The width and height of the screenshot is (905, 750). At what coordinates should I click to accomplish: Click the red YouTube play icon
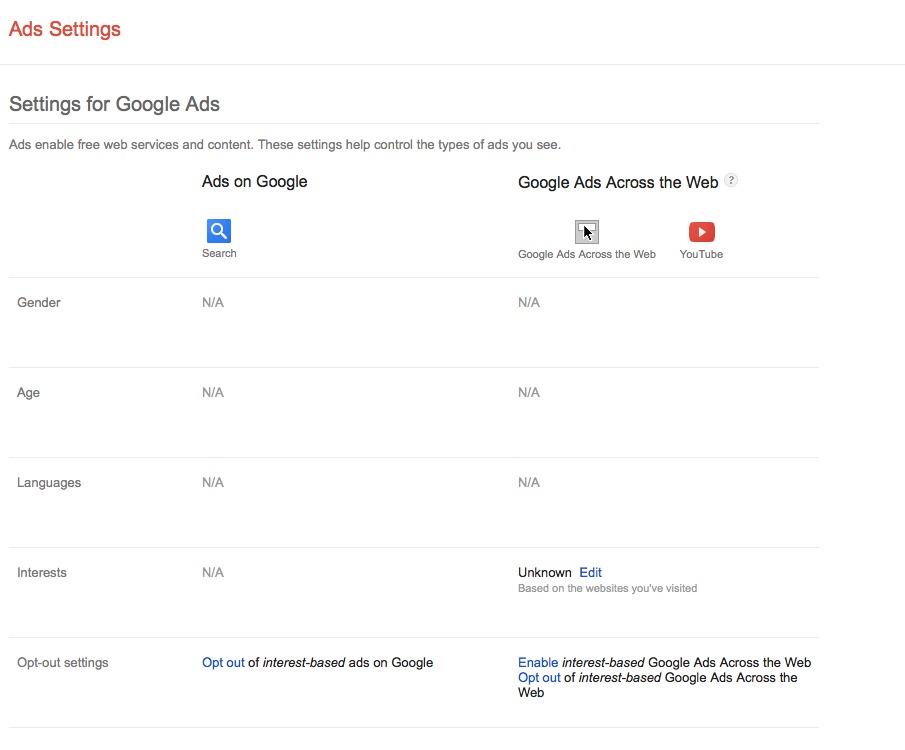click(x=701, y=232)
